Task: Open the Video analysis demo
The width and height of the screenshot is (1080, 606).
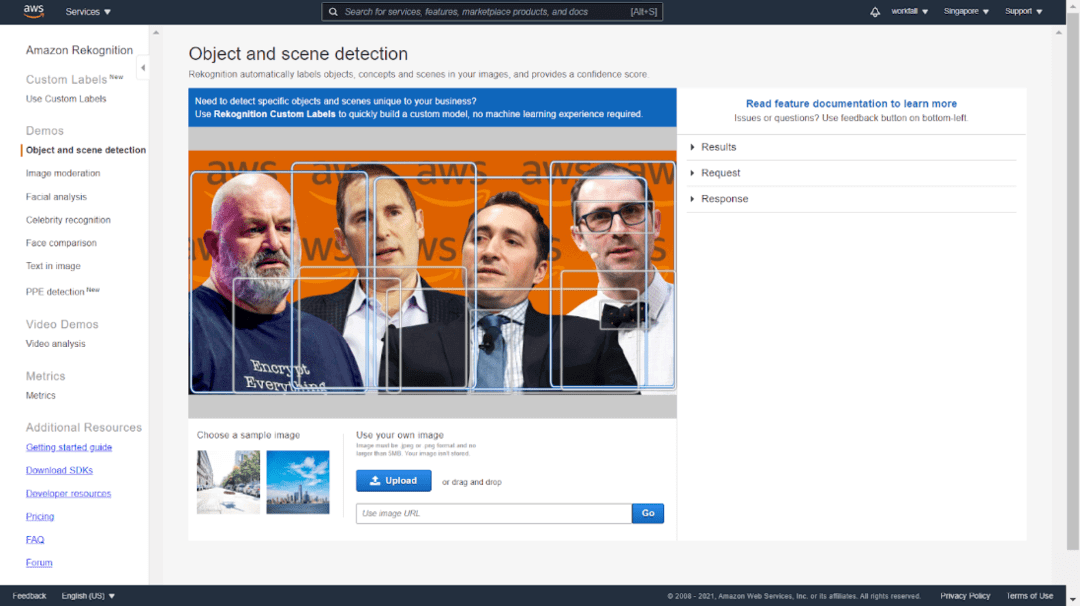Action: click(55, 343)
